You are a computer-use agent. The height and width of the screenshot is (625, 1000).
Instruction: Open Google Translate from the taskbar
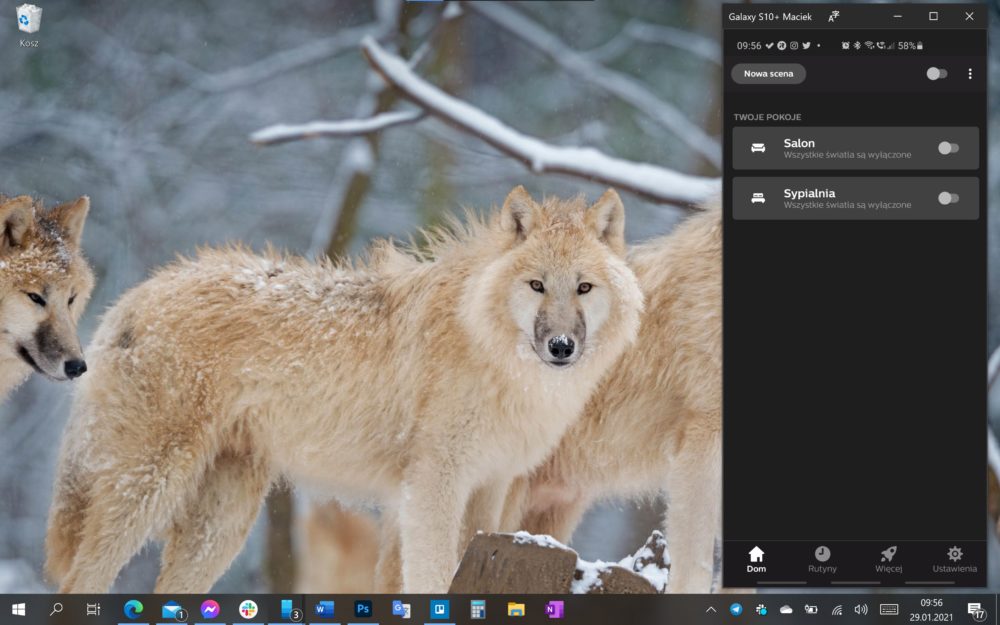pyautogui.click(x=401, y=610)
